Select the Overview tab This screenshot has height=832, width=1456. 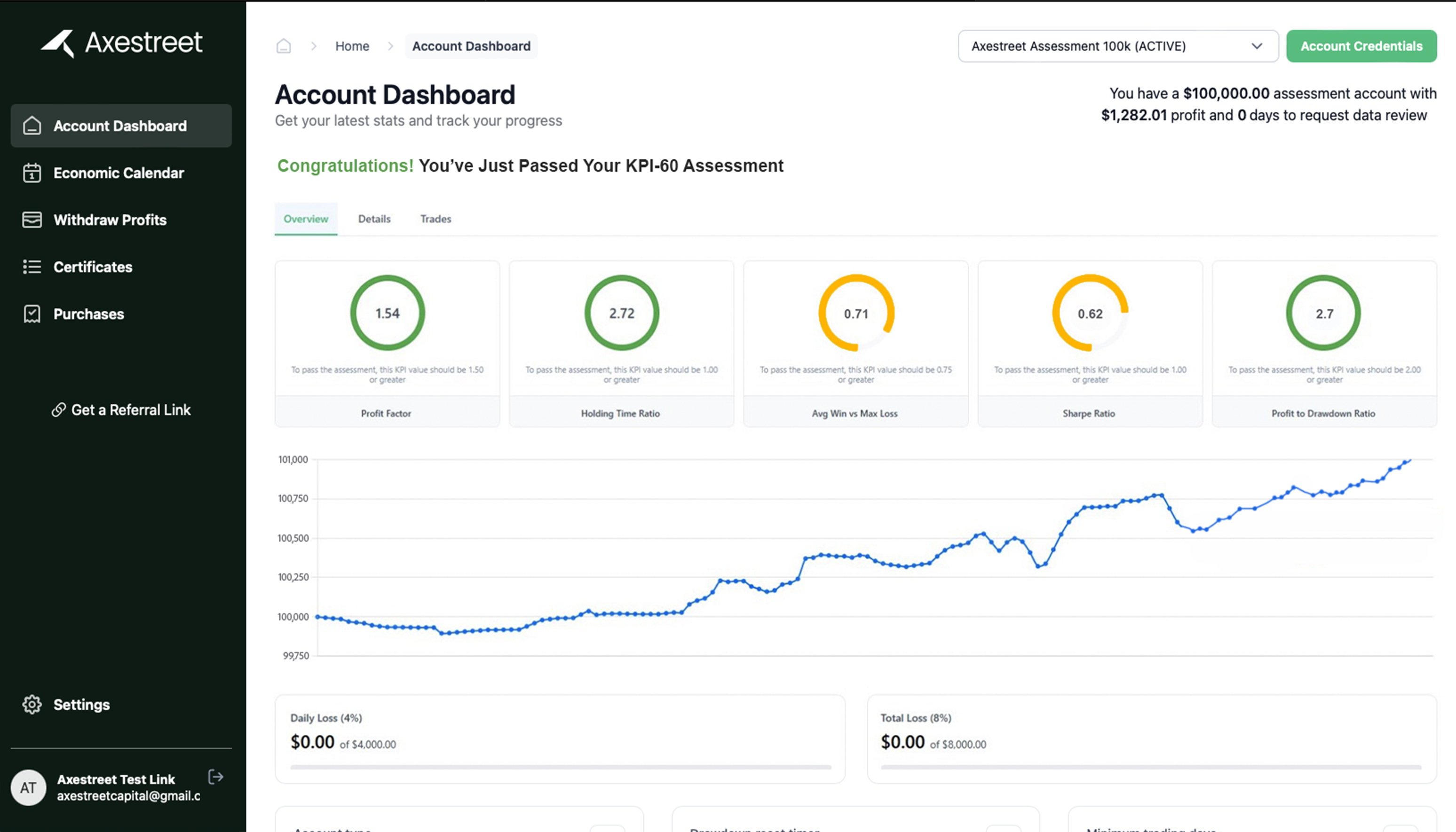[306, 219]
